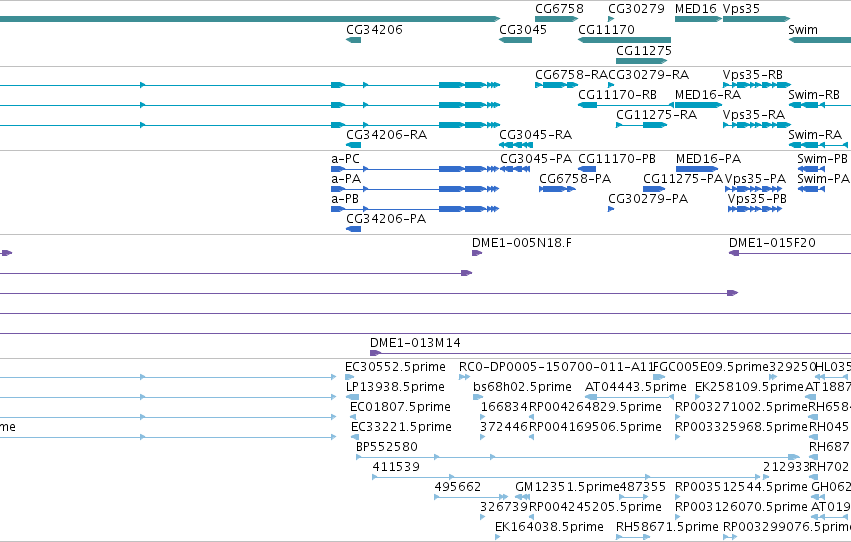This screenshot has height=542, width=851.
Task: Select transcript CG30279-RA
Action: click(x=611, y=85)
